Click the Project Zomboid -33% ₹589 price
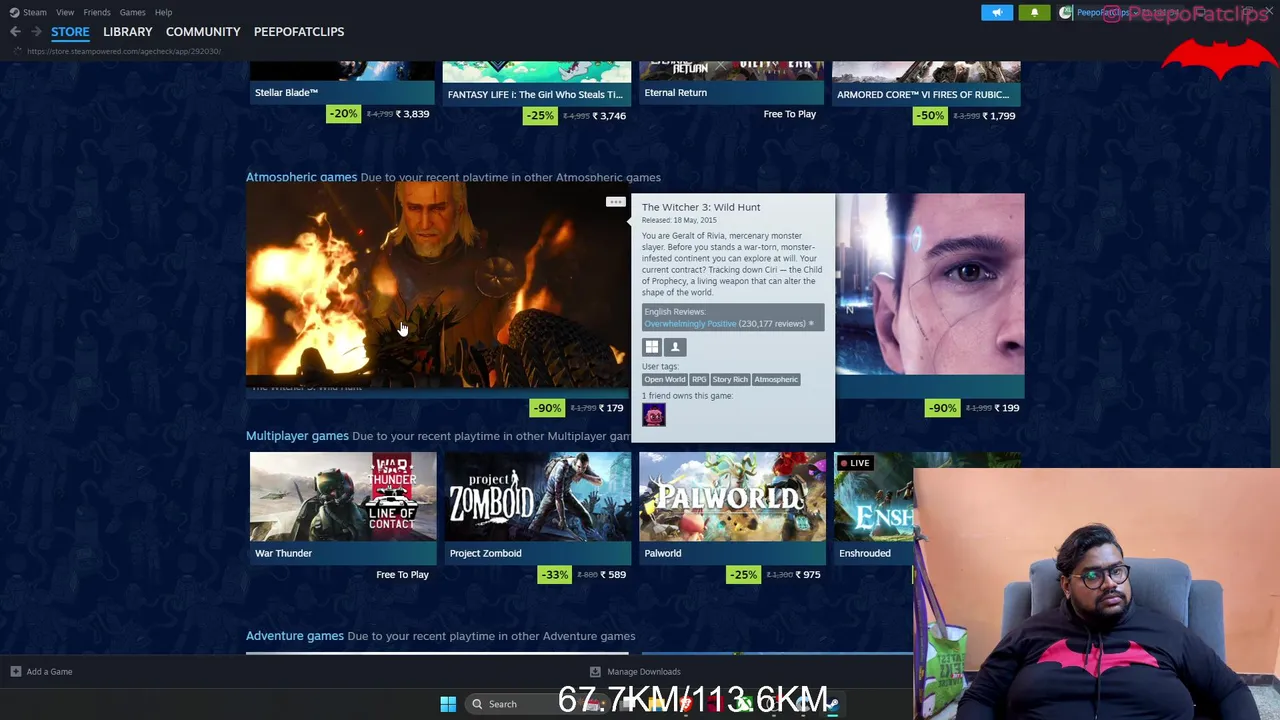 coord(583,575)
